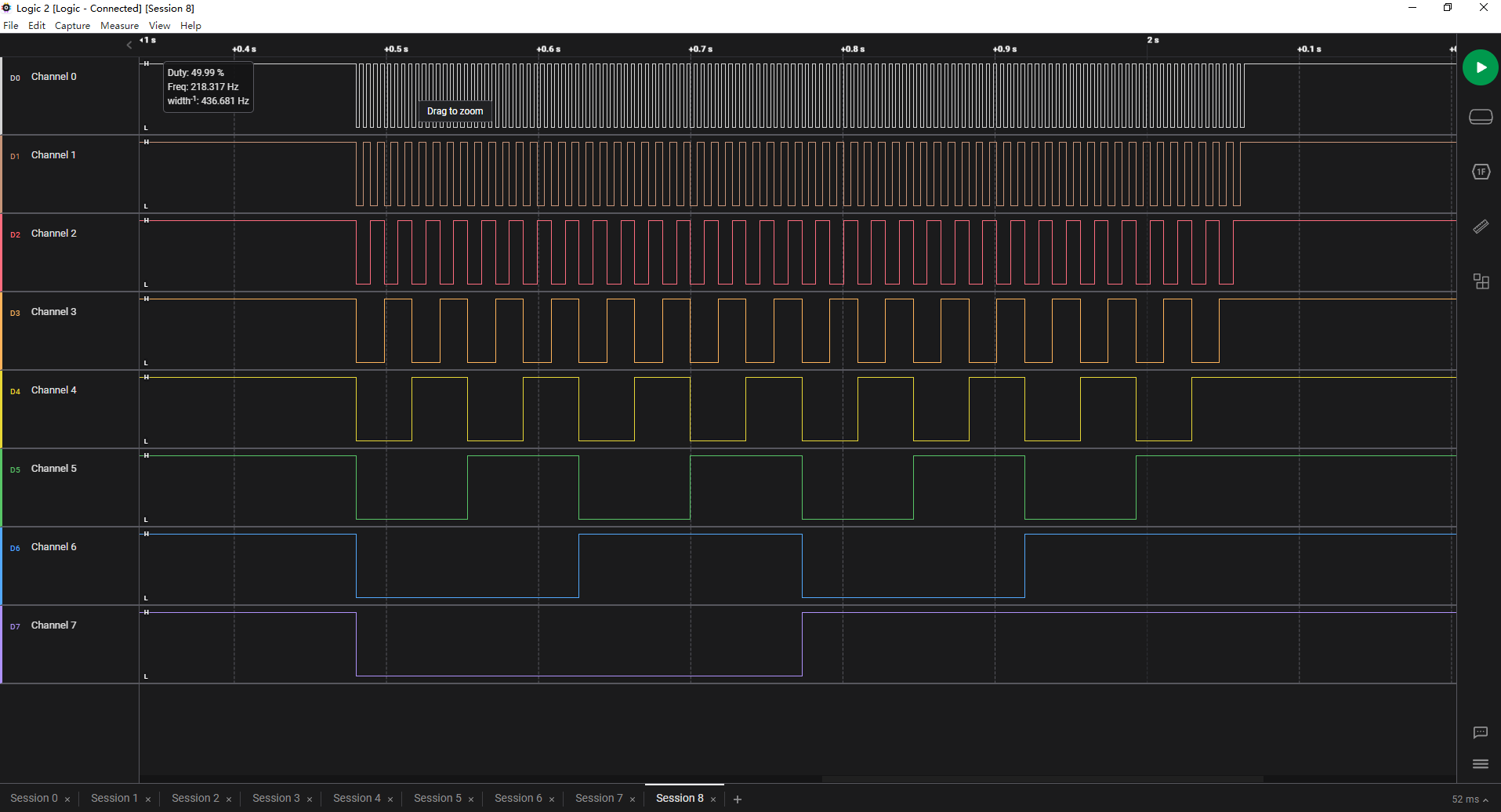Select the Channel 4 label

tap(54, 390)
